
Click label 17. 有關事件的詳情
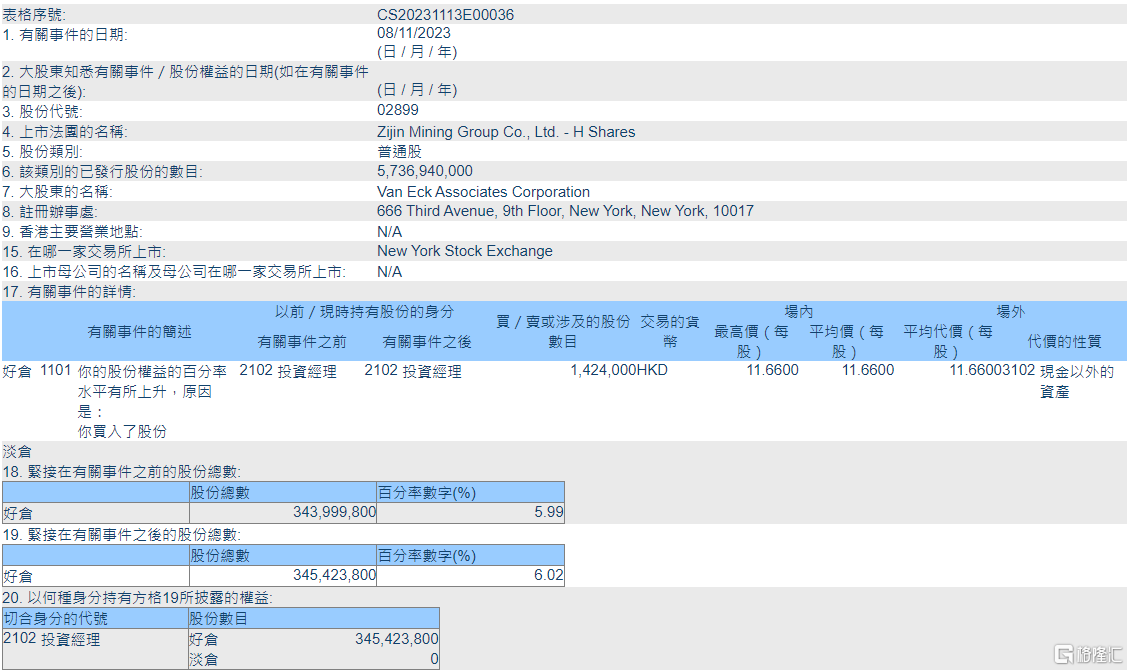(x=69, y=292)
